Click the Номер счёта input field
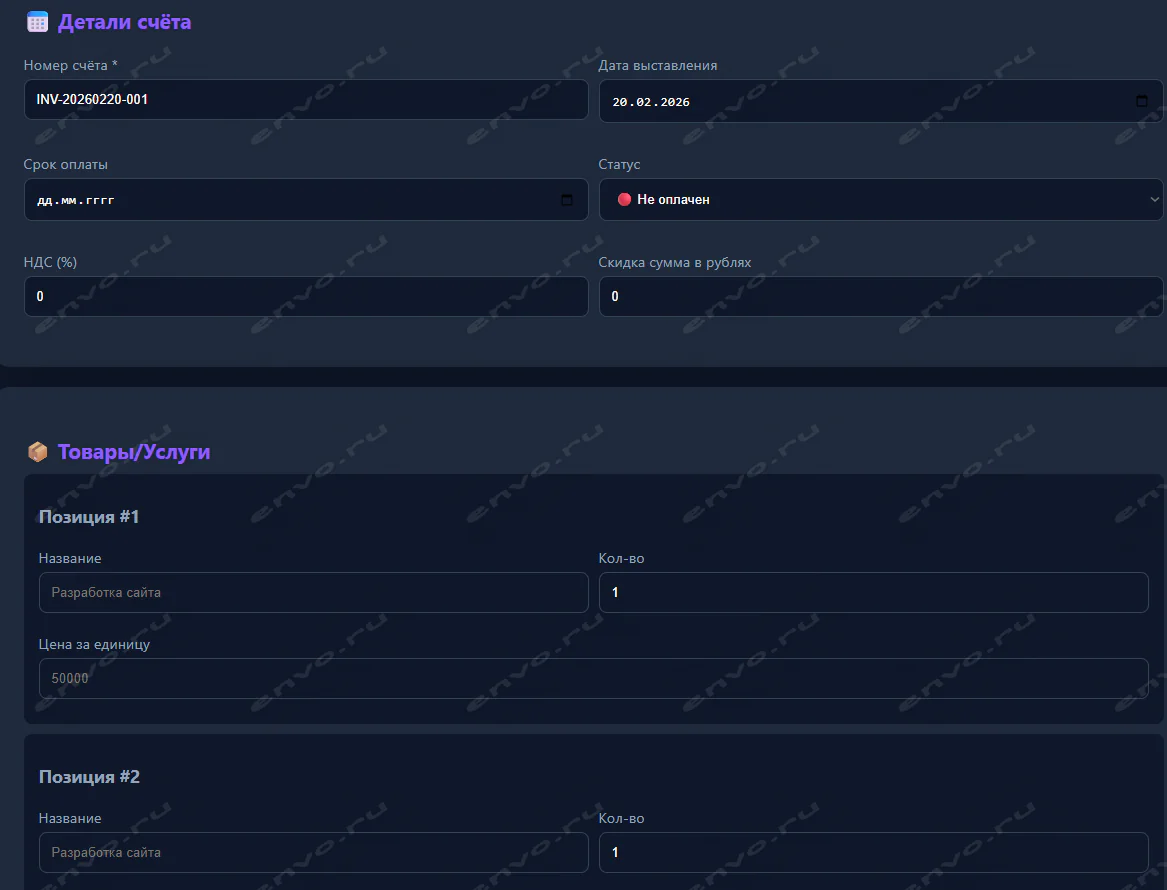The height and width of the screenshot is (890, 1167). tap(305, 100)
